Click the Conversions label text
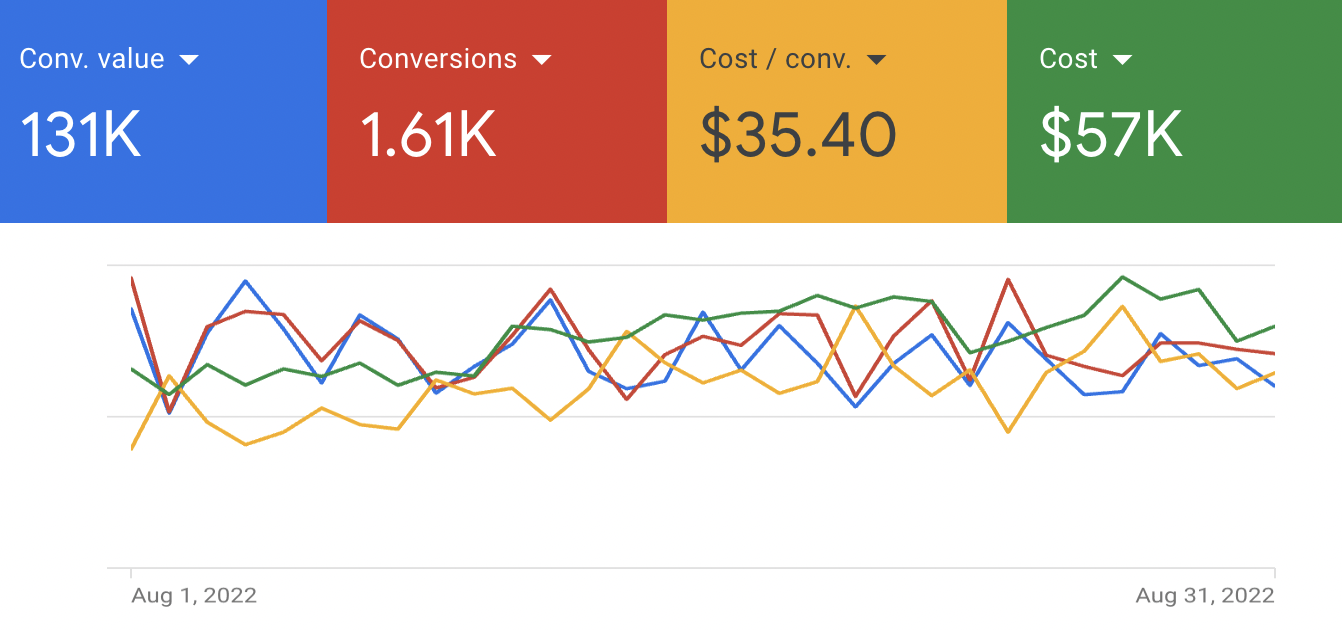The width and height of the screenshot is (1342, 630). [438, 59]
